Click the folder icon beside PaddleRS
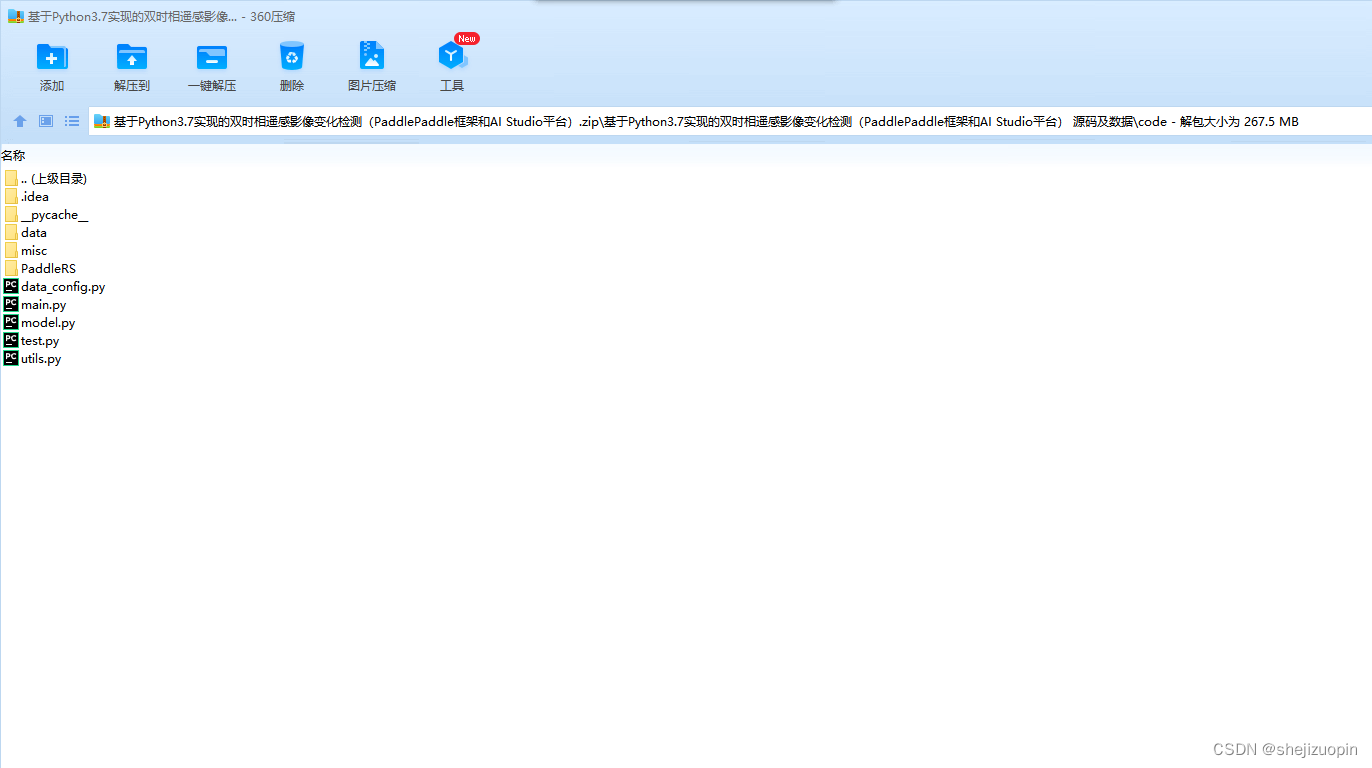This screenshot has width=1372, height=768. [11, 268]
